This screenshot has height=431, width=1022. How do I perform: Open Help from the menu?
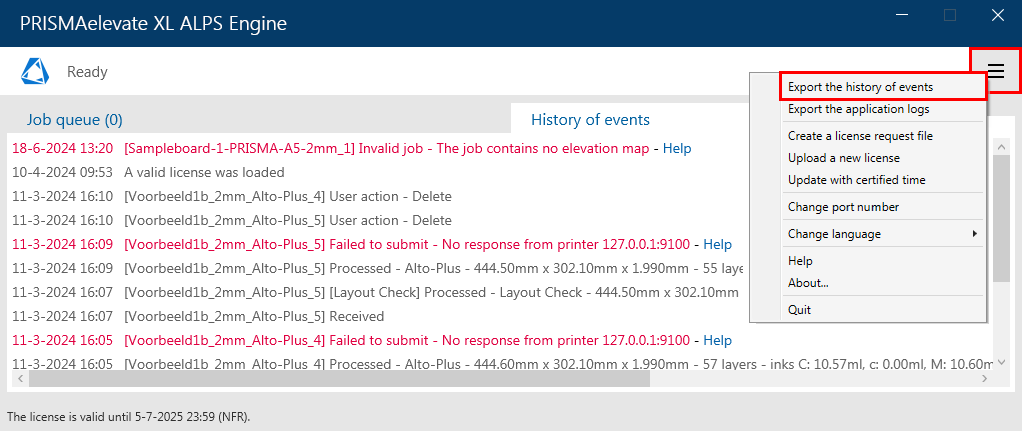pyautogui.click(x=883, y=261)
